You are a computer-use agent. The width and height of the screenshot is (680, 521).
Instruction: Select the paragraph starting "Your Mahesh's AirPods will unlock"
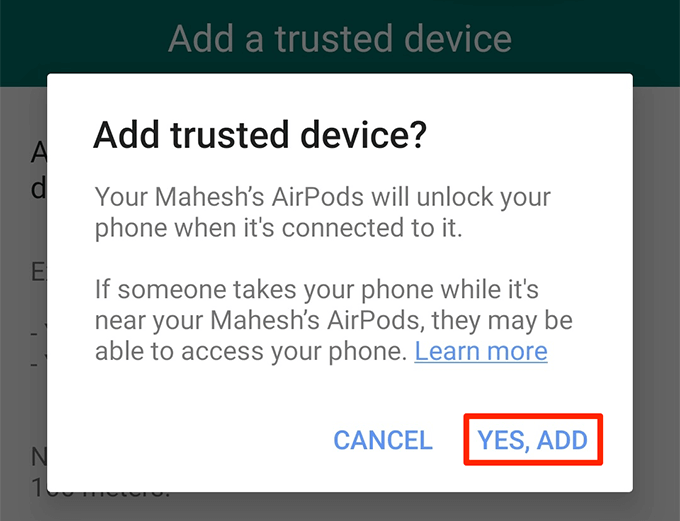[x=323, y=212]
